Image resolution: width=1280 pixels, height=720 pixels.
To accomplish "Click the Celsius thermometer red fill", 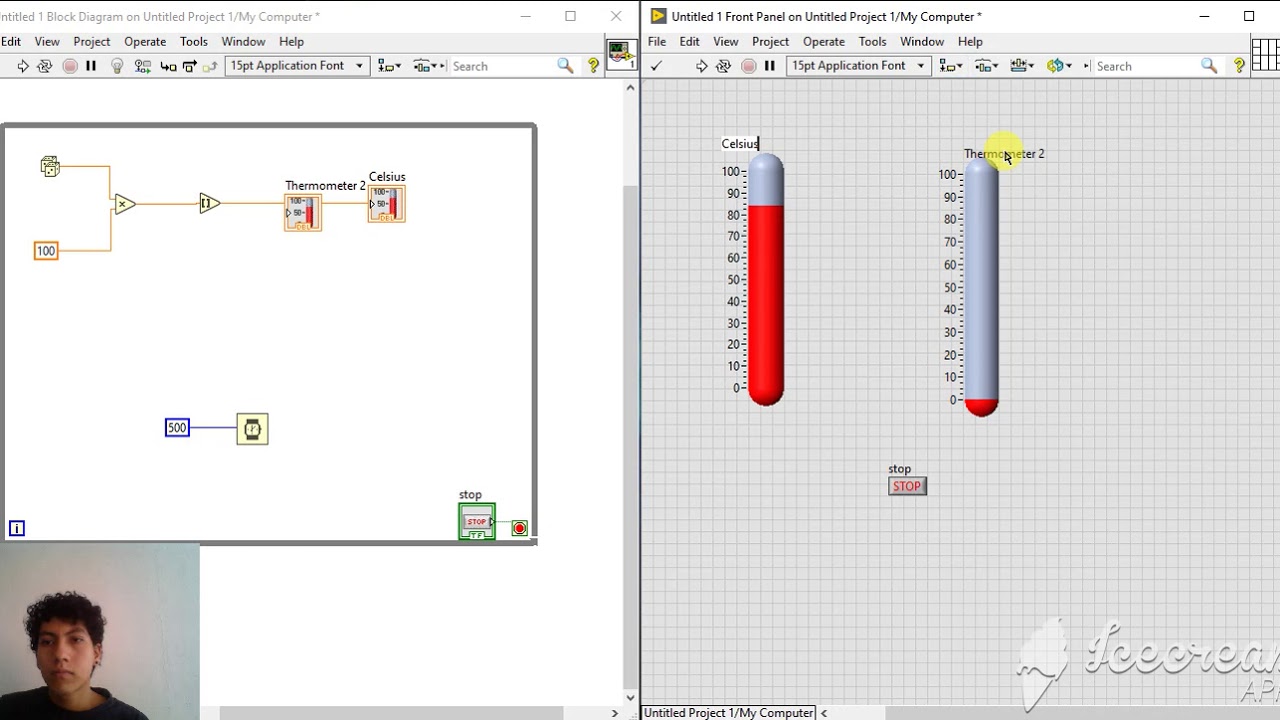I will point(766,305).
